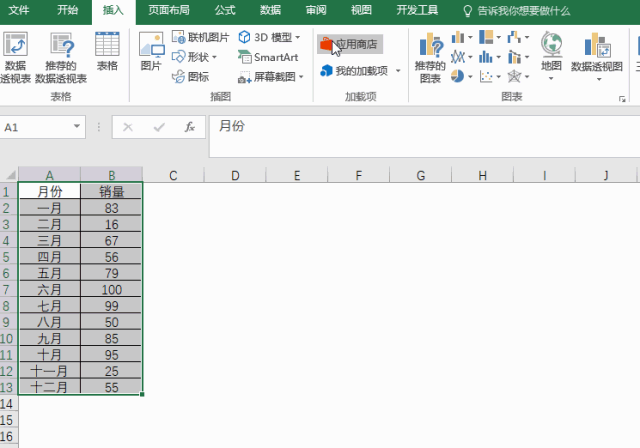Click the Select All corner triangle
This screenshot has width=640, height=448.
(10, 175)
